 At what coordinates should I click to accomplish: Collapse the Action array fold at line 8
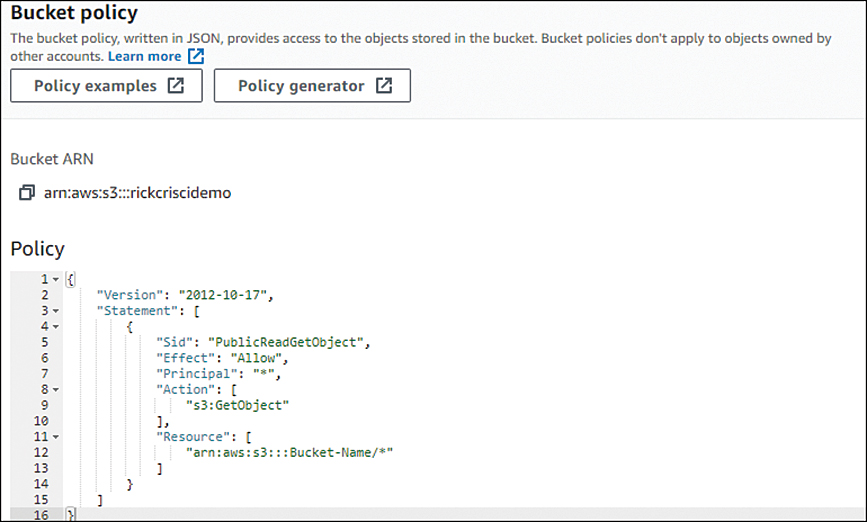tap(56, 389)
